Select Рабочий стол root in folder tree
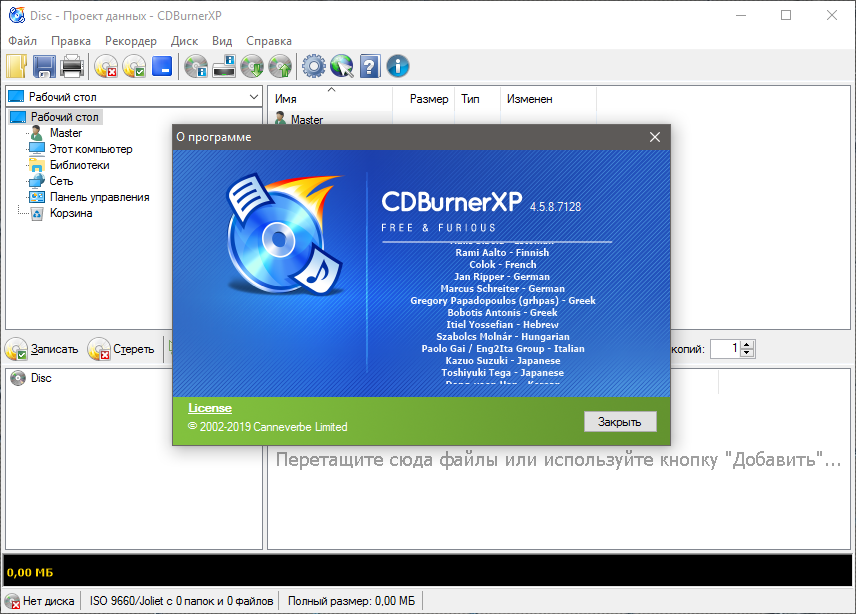This screenshot has height=614, width=856. (x=64, y=117)
